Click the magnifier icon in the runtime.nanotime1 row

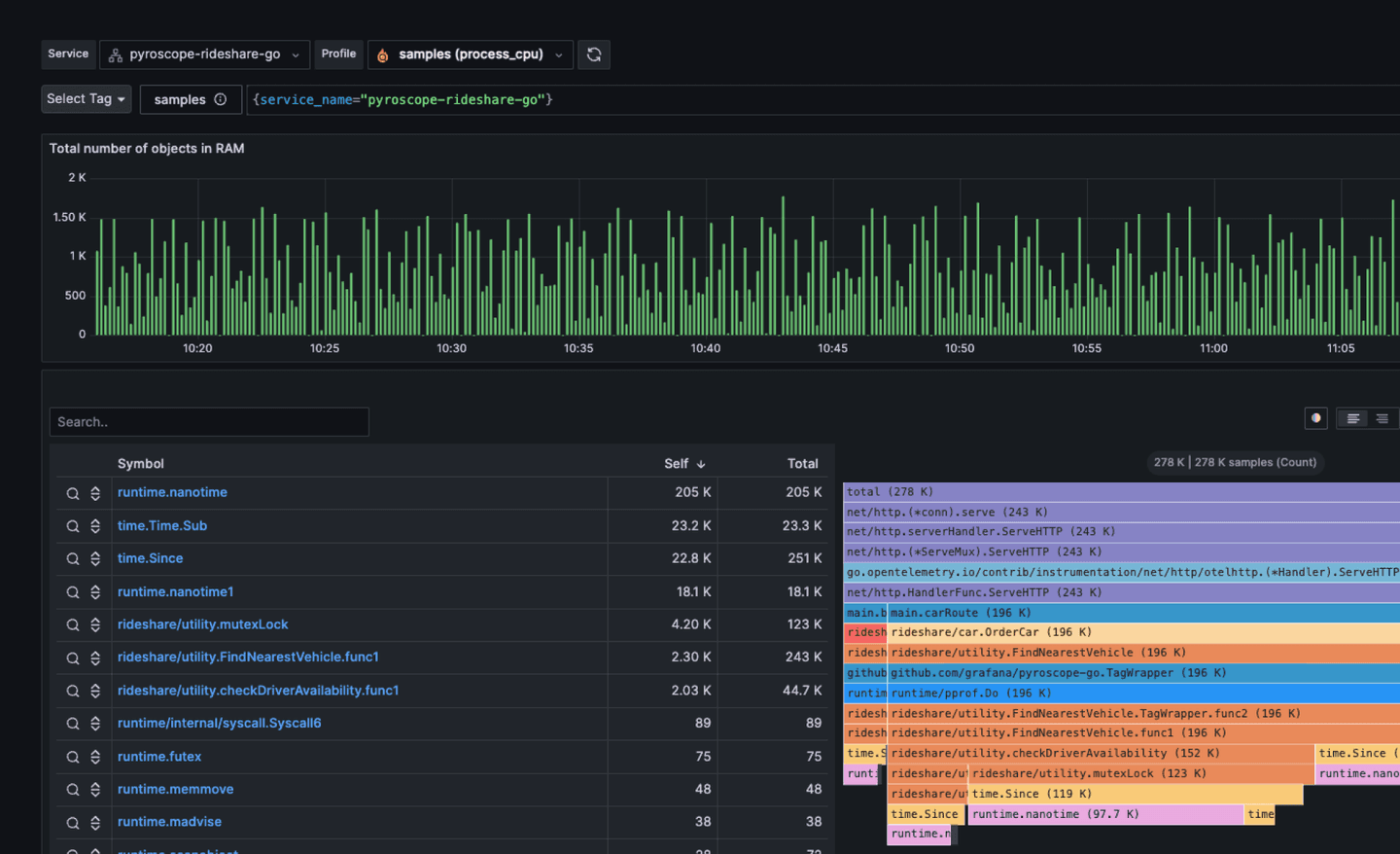pyautogui.click(x=73, y=592)
